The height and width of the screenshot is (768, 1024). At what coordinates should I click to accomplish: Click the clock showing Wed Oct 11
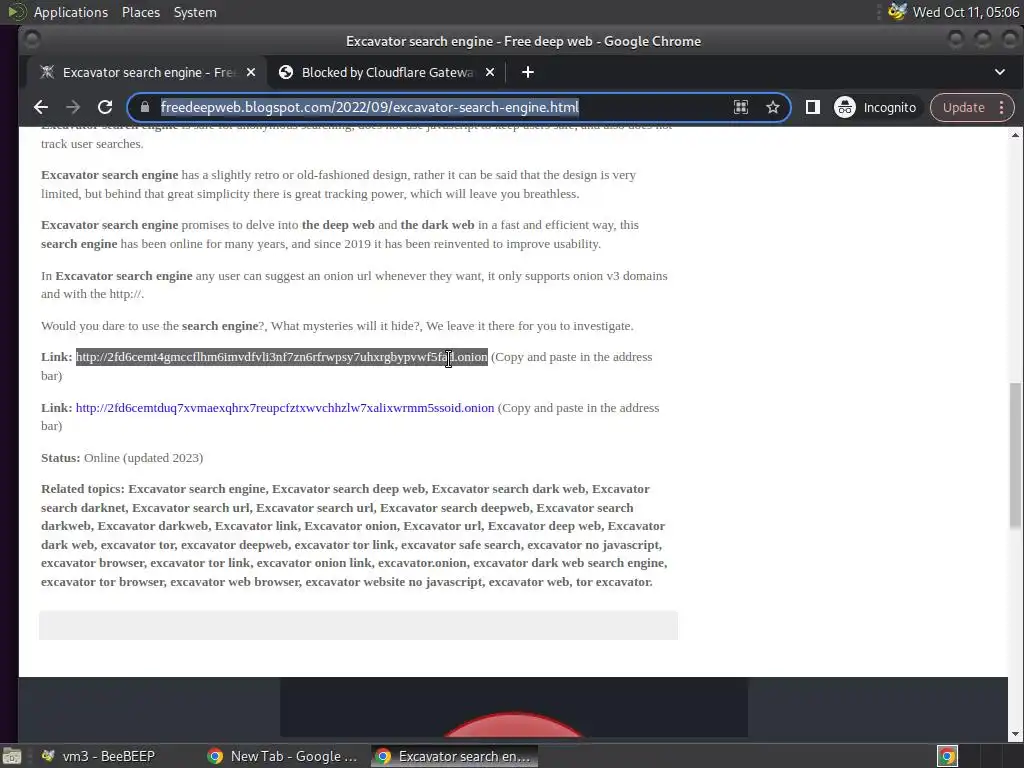pyautogui.click(x=965, y=12)
